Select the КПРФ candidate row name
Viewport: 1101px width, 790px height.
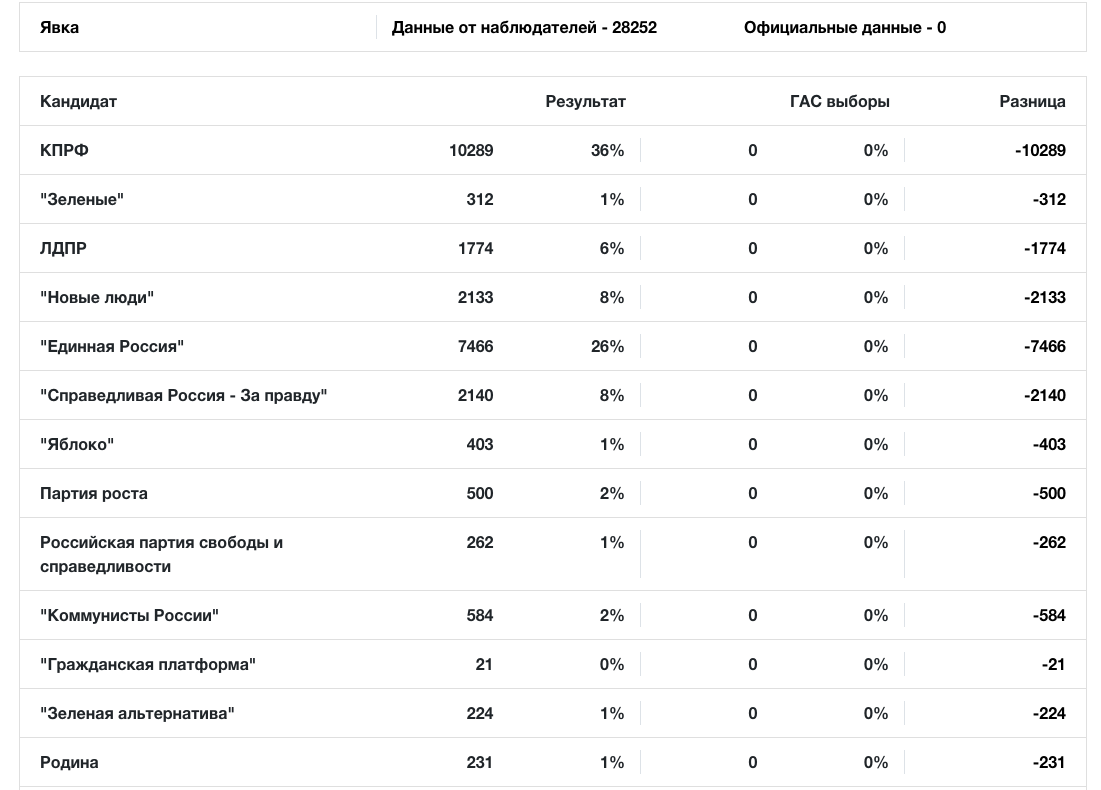[64, 150]
